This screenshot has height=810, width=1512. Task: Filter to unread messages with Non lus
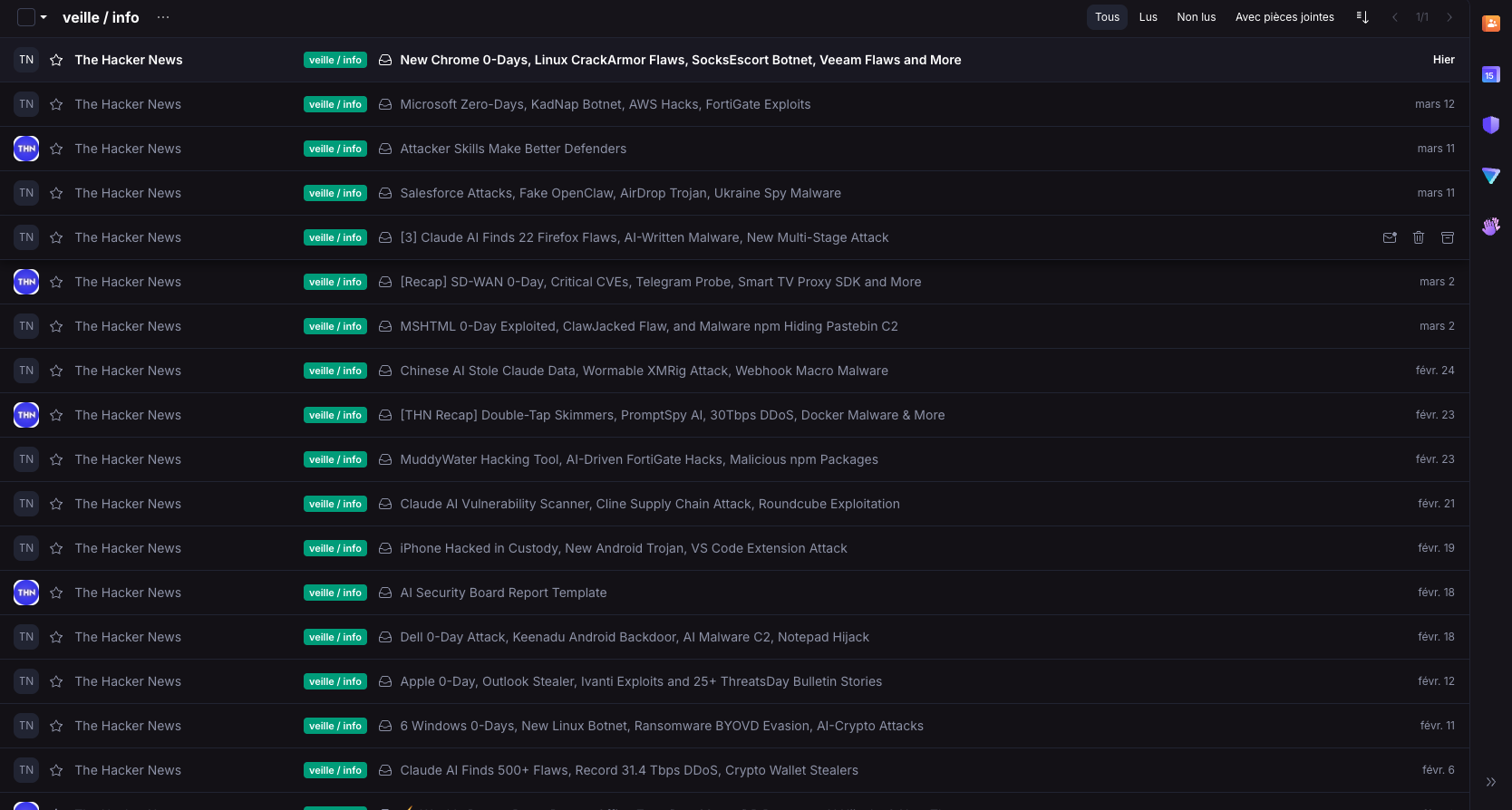(1197, 17)
